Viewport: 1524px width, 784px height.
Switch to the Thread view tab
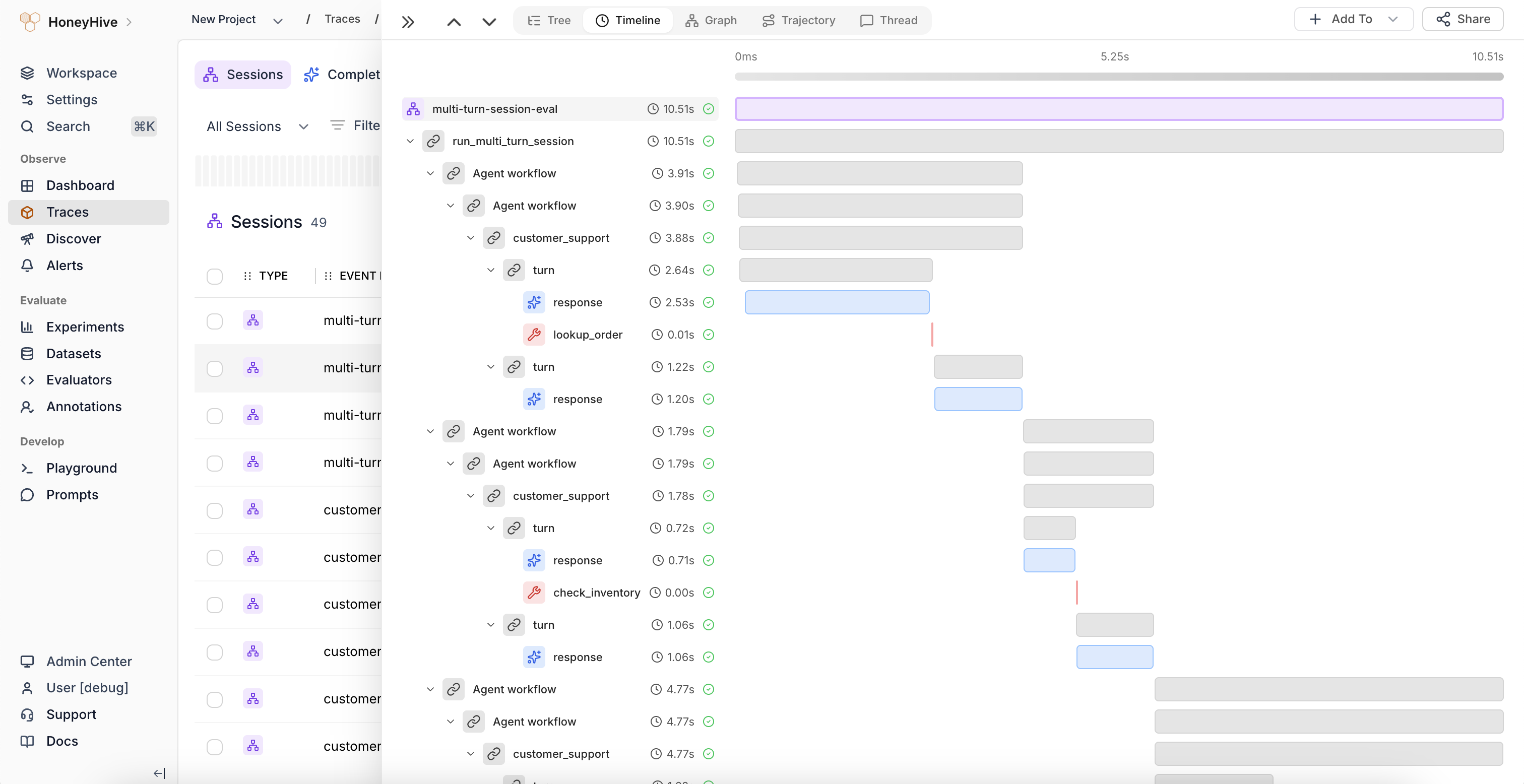pyautogui.click(x=888, y=20)
